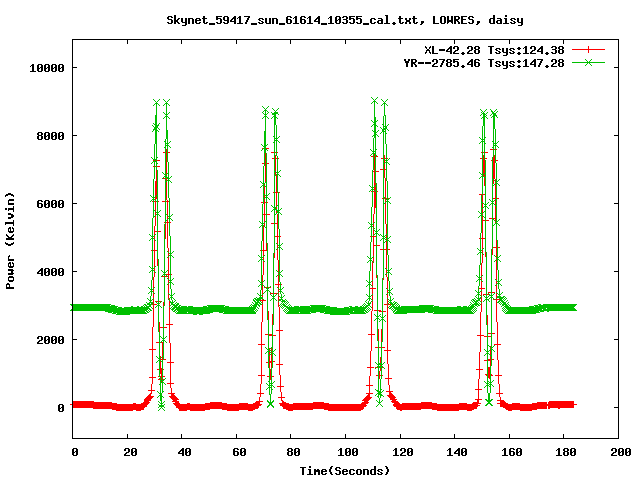Click the 120 x-axis tick label
Screen dimensions: 640x480
402,452
